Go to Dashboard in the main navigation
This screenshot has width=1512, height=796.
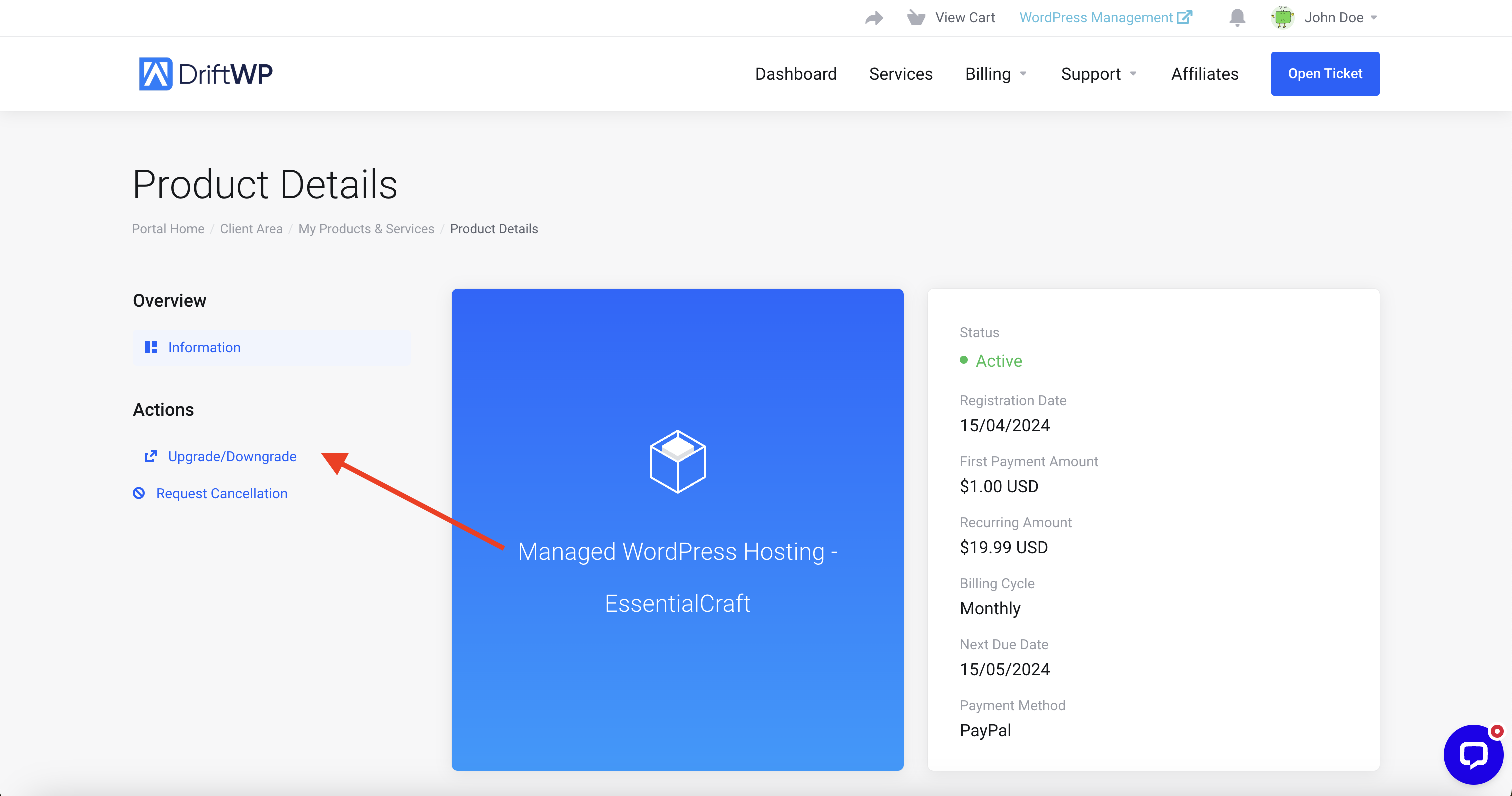tap(796, 74)
